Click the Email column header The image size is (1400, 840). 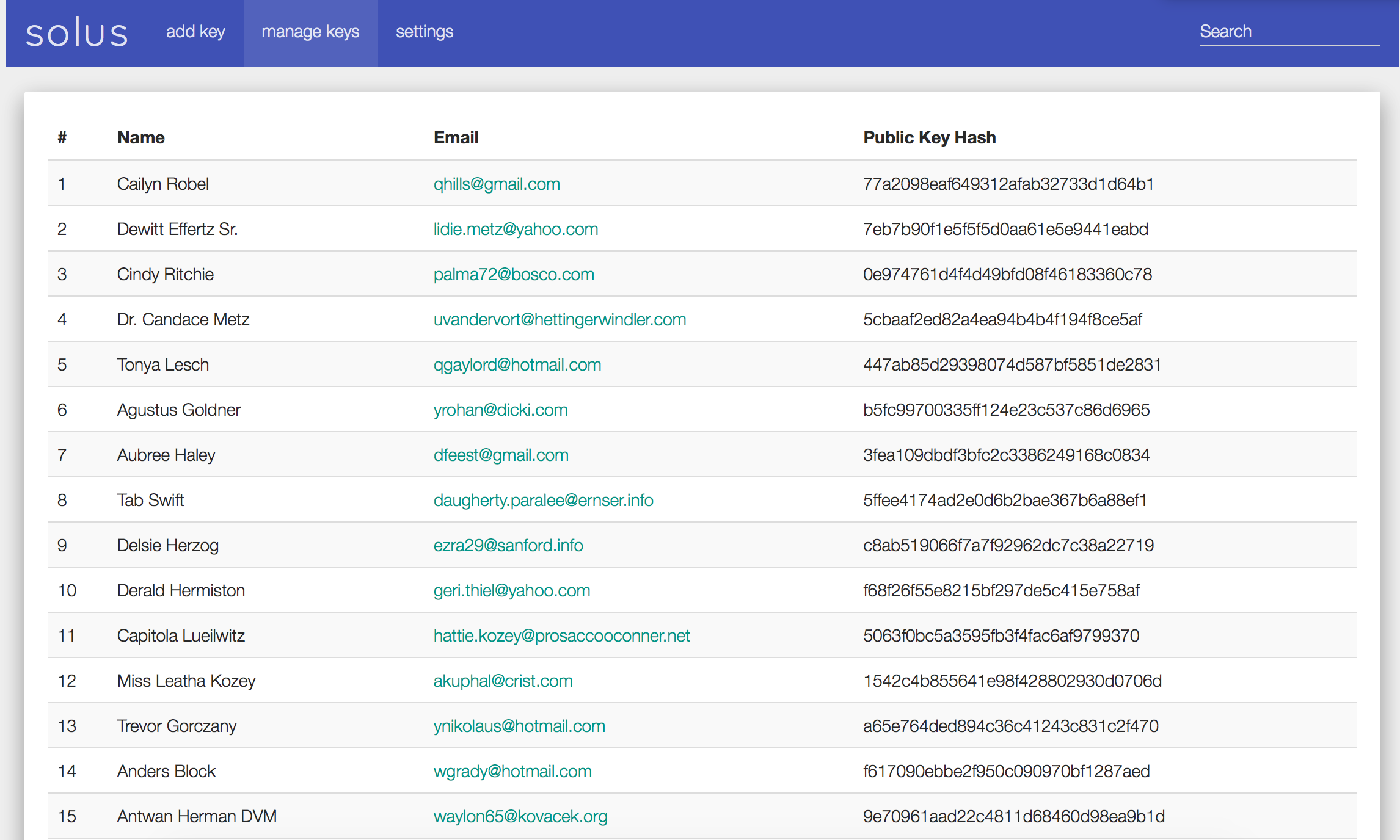click(456, 137)
